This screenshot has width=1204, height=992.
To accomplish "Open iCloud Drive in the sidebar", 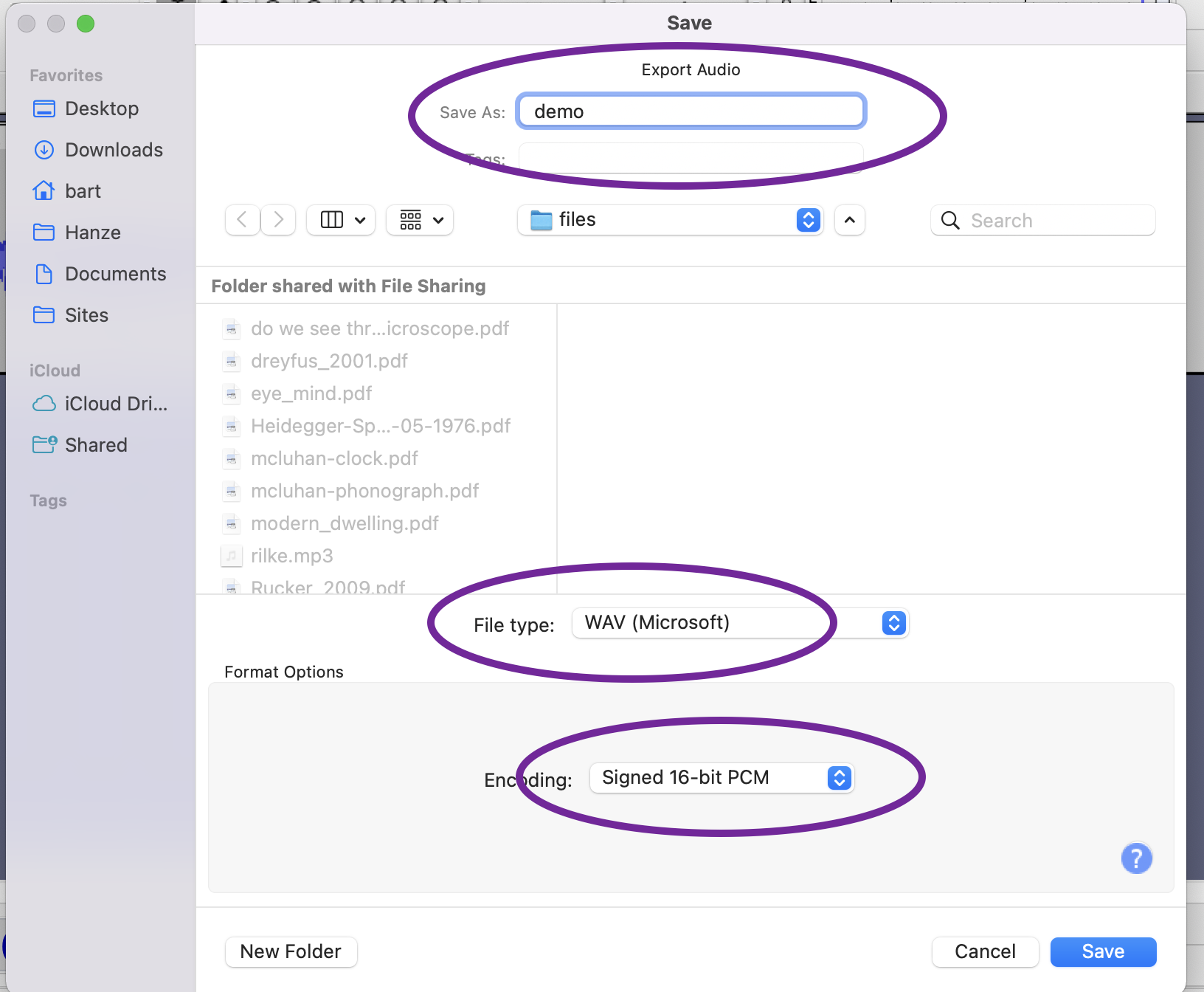I will 115,404.
